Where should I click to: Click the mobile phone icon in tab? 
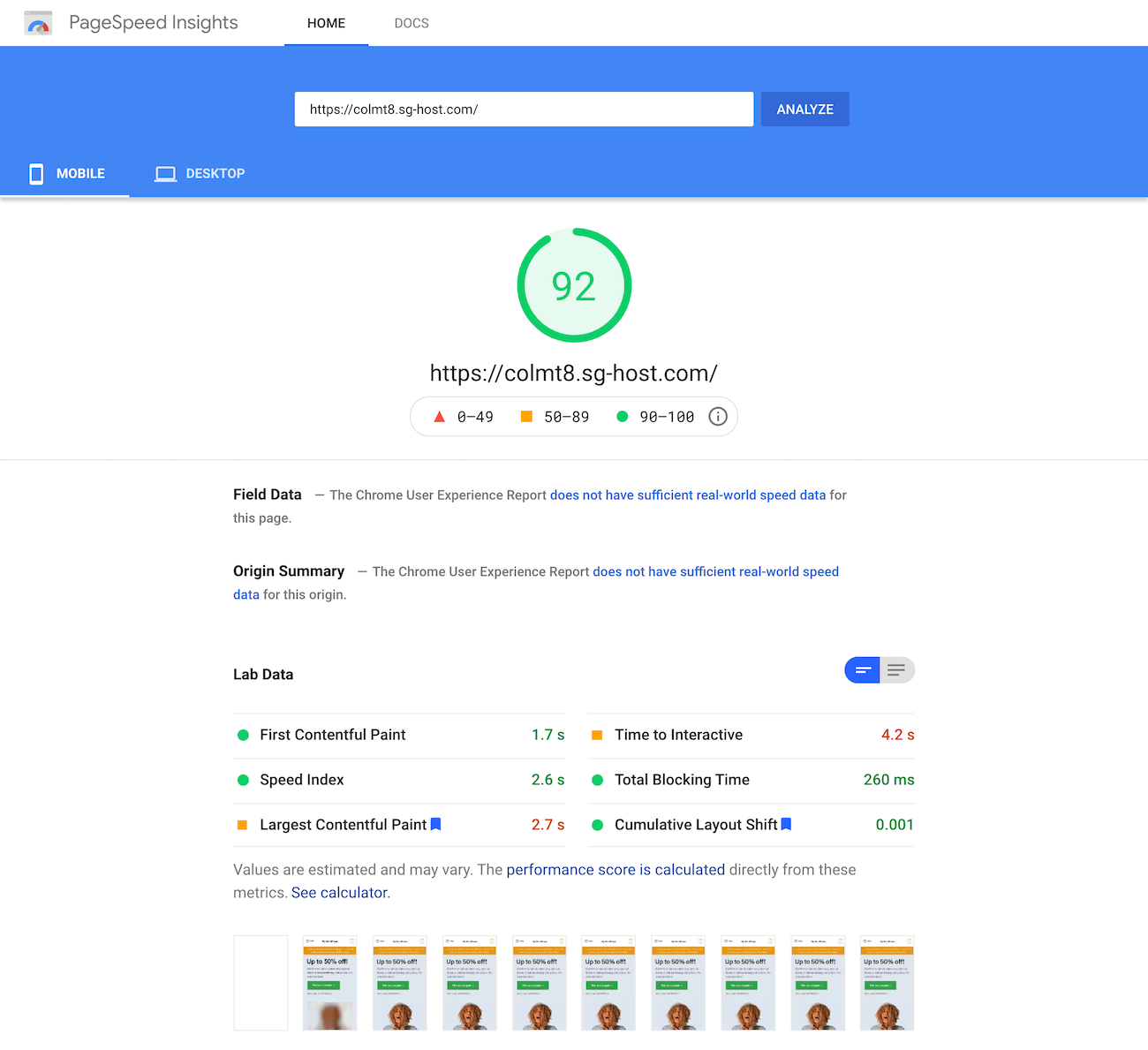point(36,174)
